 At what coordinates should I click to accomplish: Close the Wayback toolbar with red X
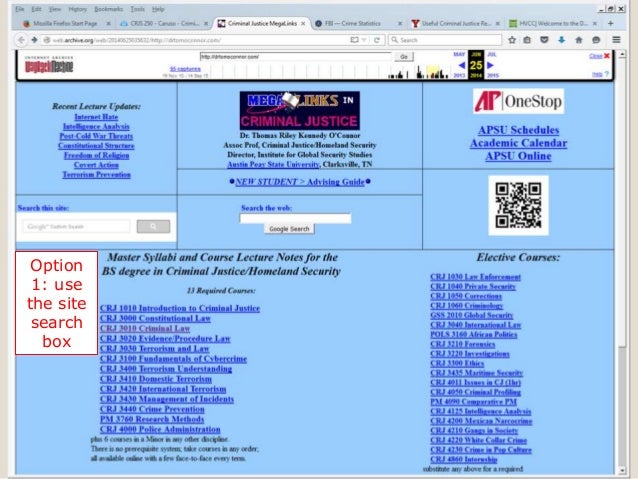pos(607,56)
